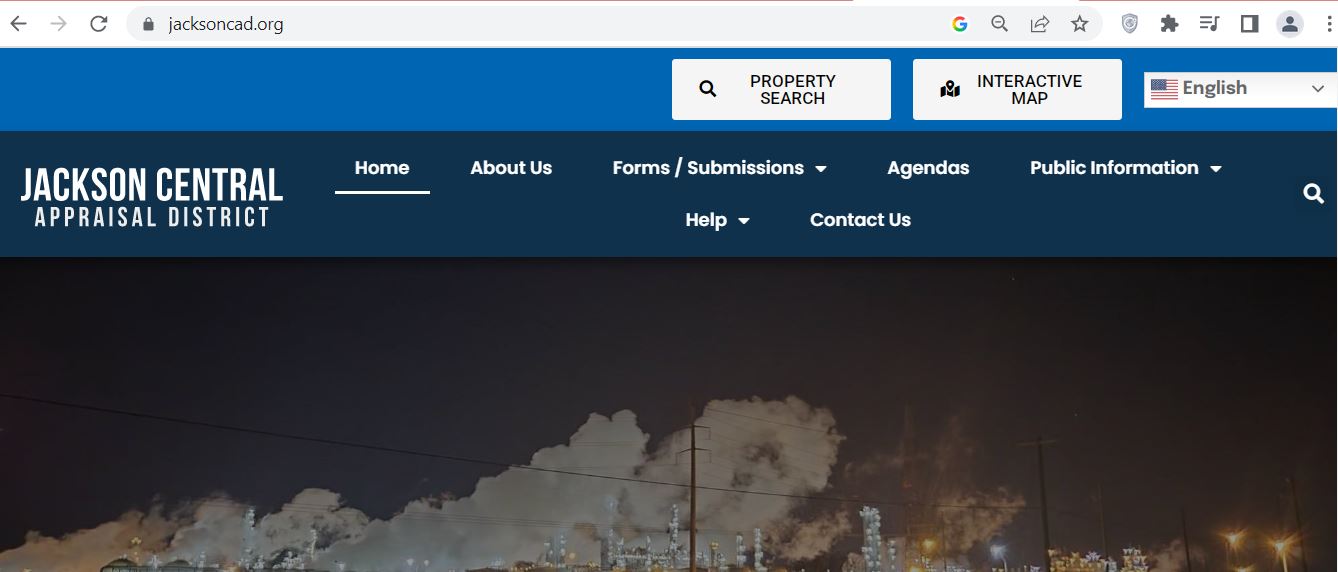Go back with the browser back arrow

click(x=19, y=24)
